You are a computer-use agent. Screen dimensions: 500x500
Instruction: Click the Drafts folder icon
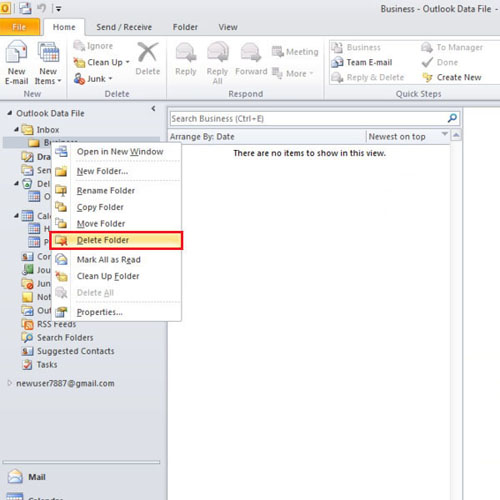tap(27, 156)
